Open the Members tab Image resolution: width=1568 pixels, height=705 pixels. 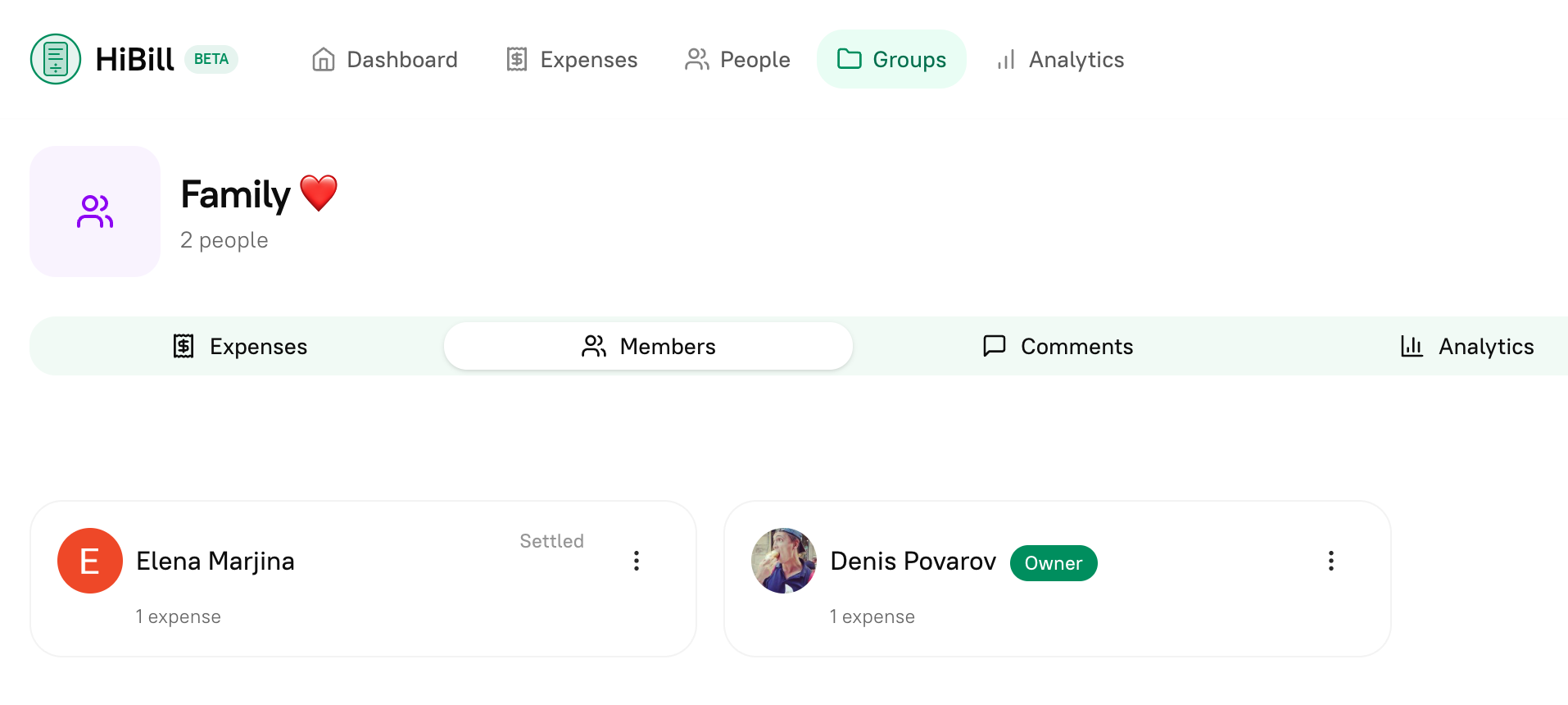[x=647, y=346]
